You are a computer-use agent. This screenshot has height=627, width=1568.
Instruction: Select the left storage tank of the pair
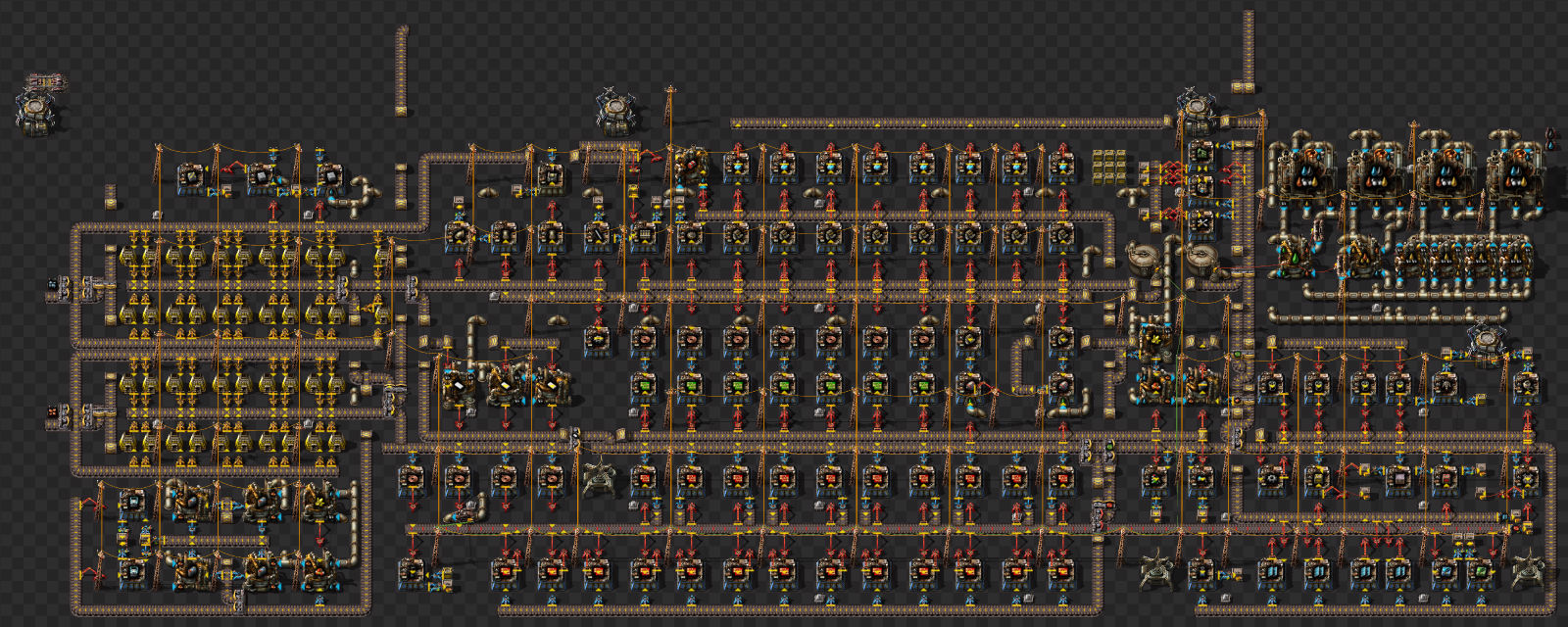click(1142, 258)
